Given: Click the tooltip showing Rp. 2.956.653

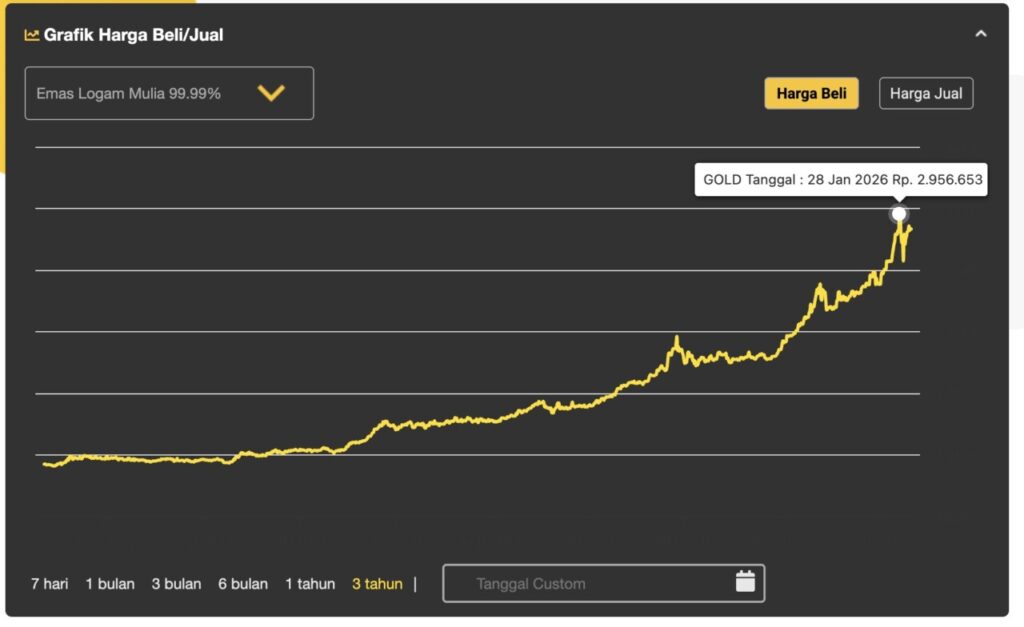Looking at the screenshot, I should coord(841,180).
